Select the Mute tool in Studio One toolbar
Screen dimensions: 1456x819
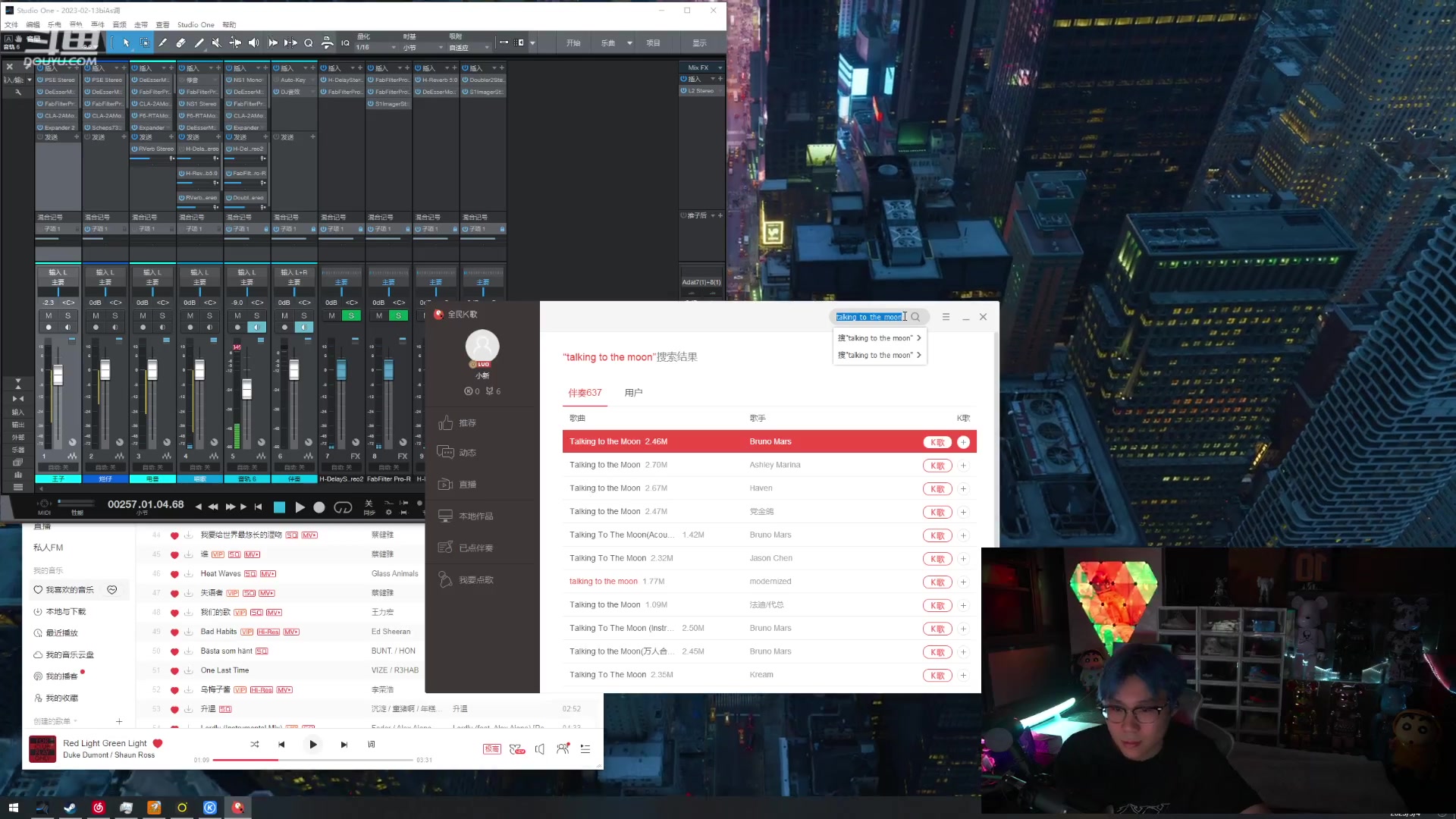point(217,43)
